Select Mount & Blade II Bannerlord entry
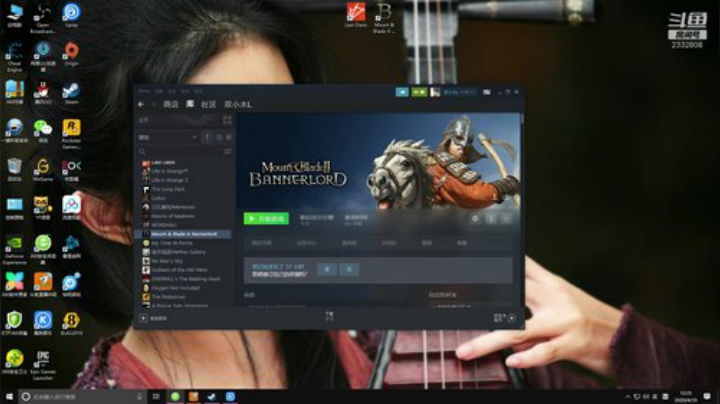720x404 pixels. point(184,234)
